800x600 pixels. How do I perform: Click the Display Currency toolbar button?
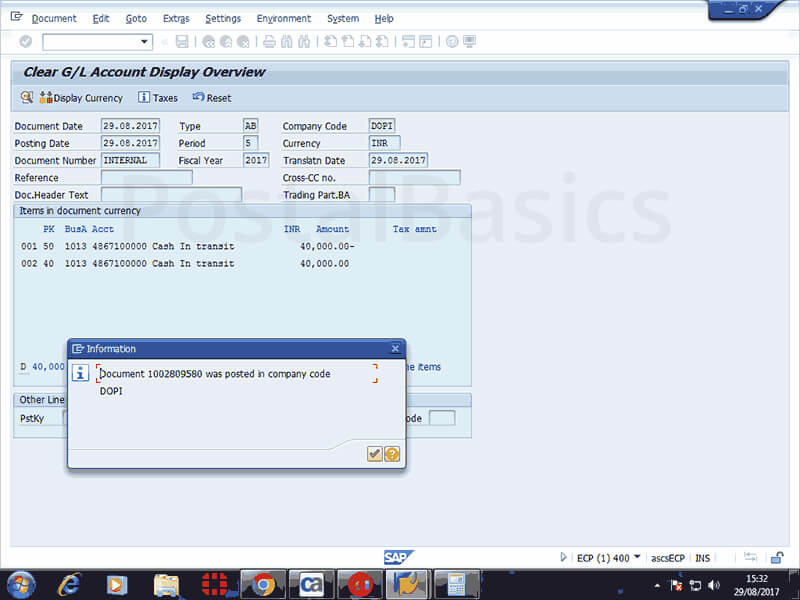[81, 98]
